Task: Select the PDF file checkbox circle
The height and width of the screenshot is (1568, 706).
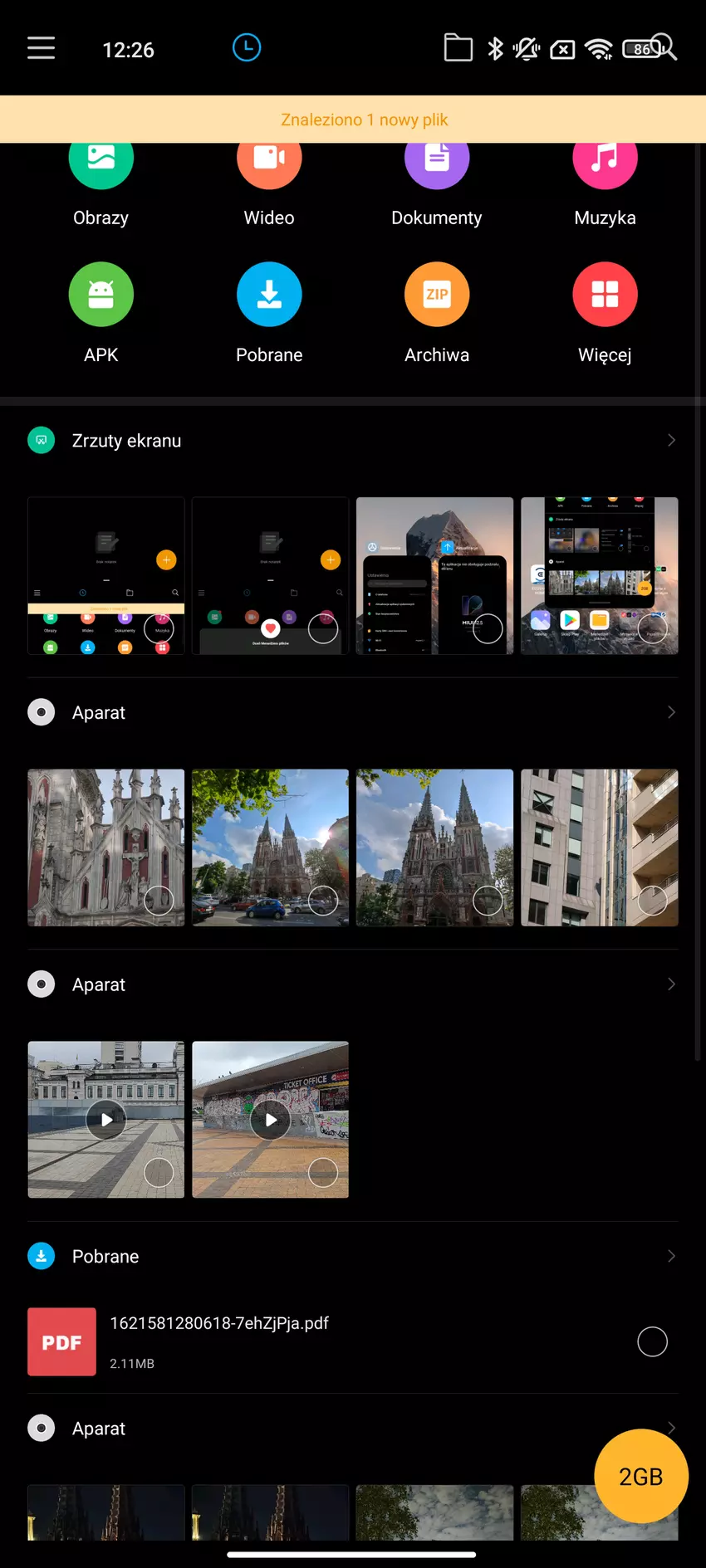Action: point(652,1341)
